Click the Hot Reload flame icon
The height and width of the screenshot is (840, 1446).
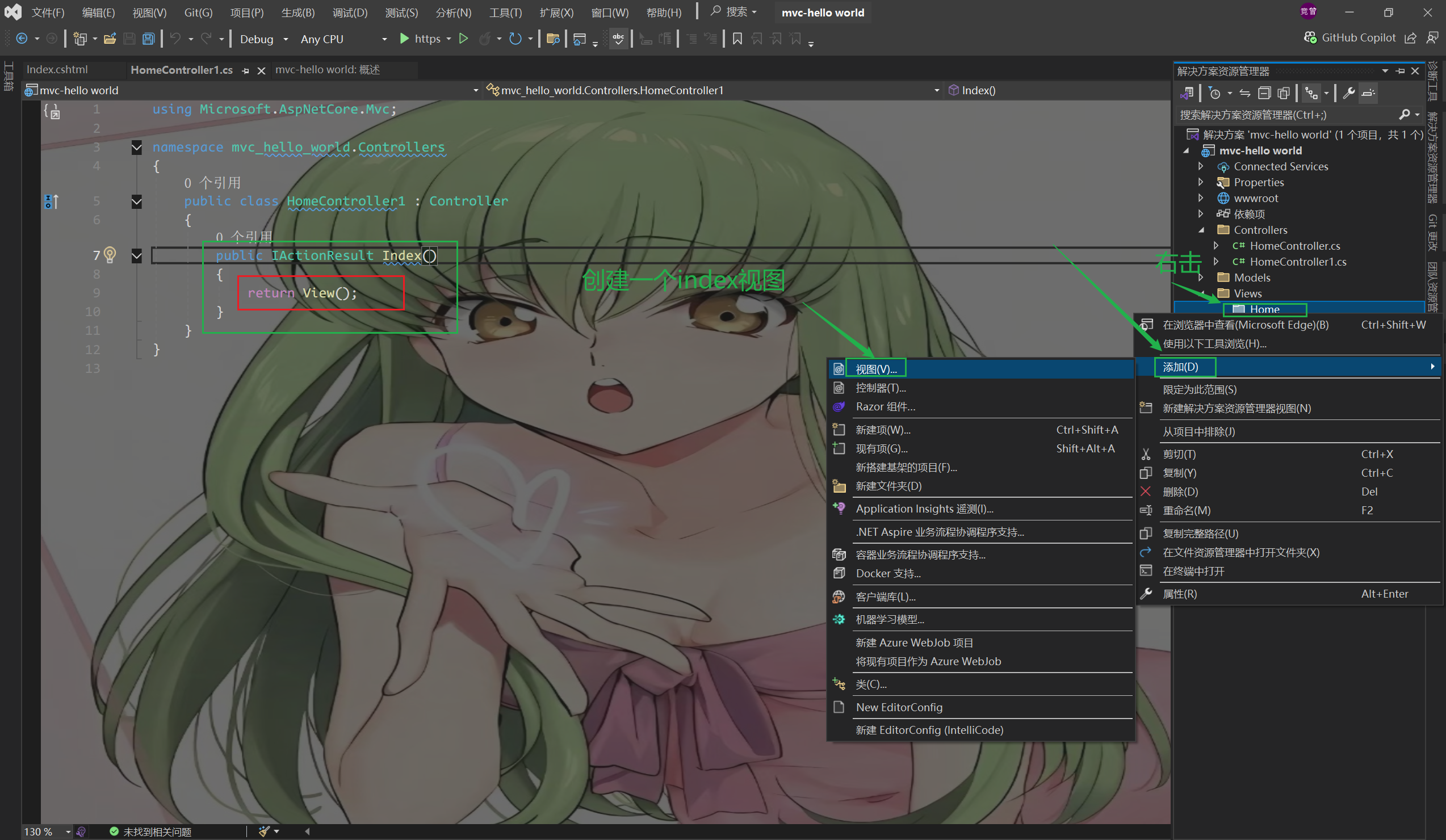click(x=485, y=39)
